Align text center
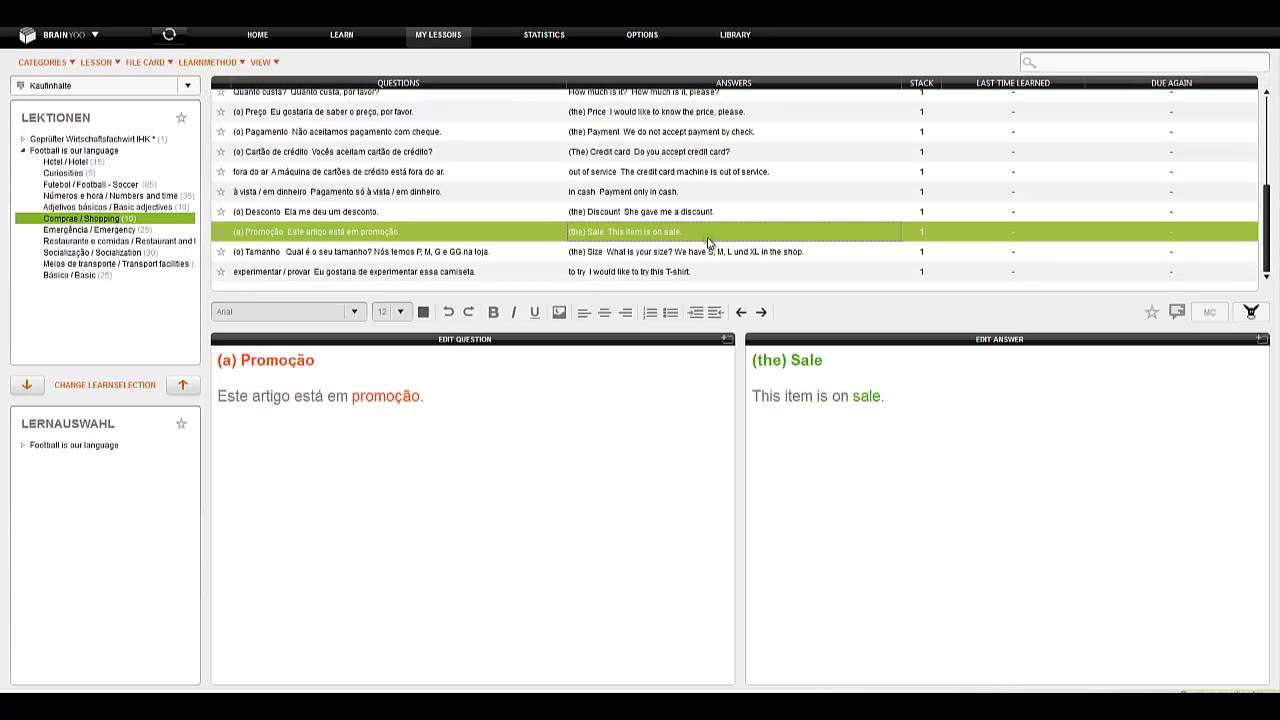The image size is (1280, 720). tap(604, 312)
